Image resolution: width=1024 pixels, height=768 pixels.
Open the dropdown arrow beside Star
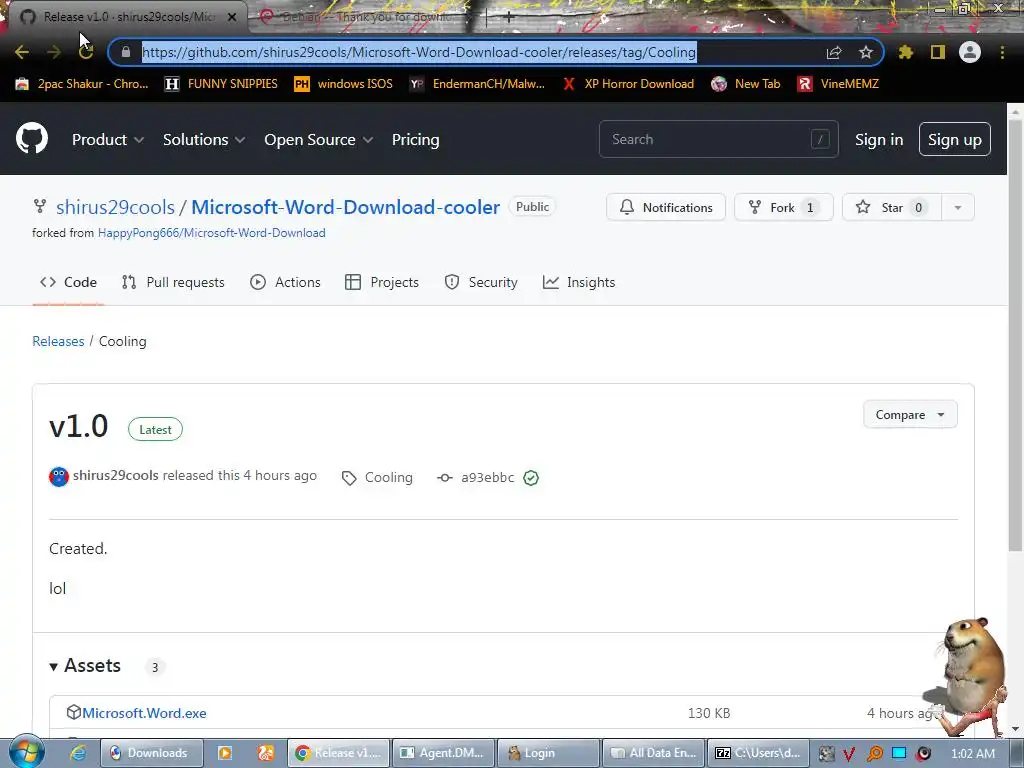958,207
